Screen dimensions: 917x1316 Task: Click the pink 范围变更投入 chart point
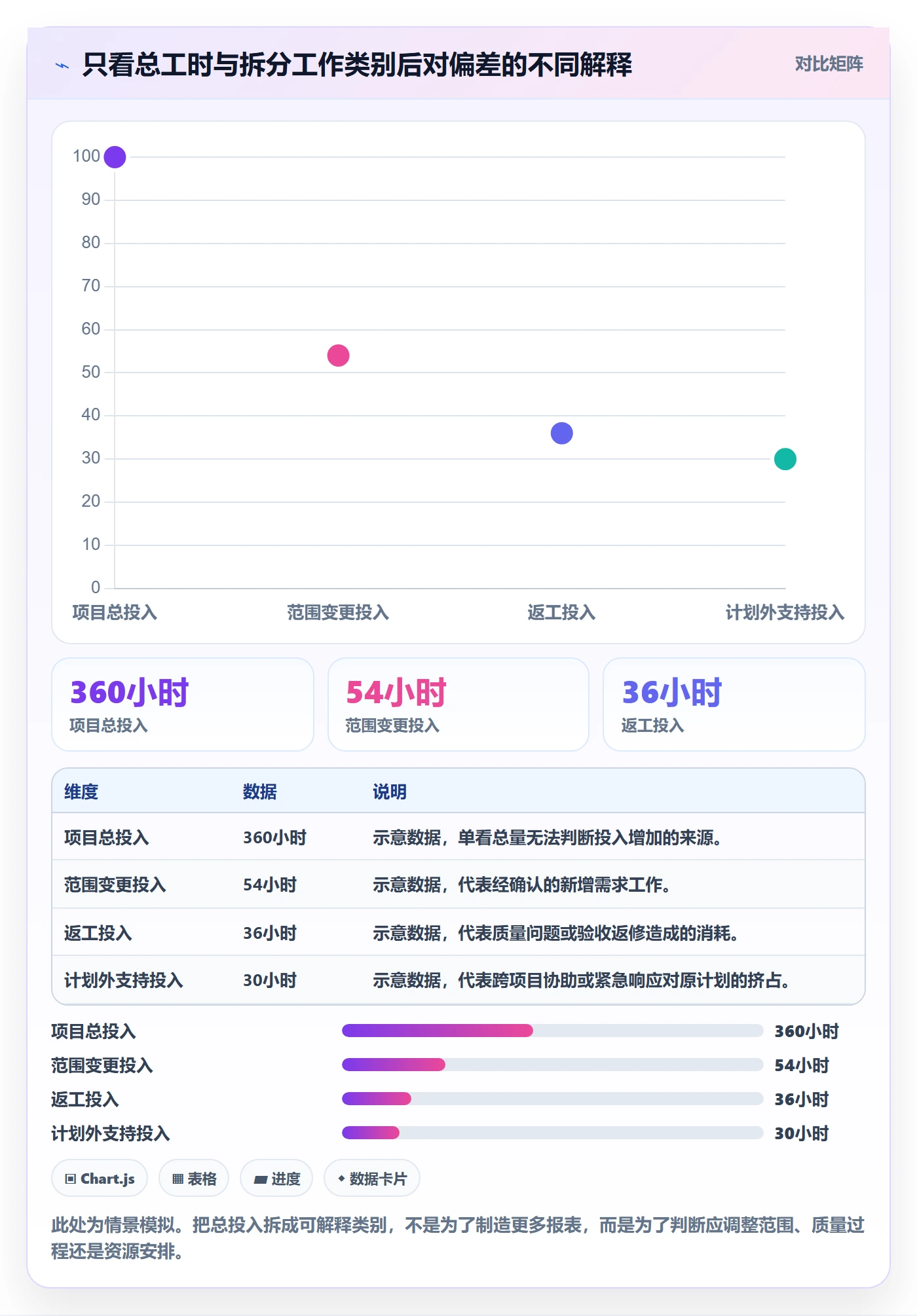coord(338,356)
